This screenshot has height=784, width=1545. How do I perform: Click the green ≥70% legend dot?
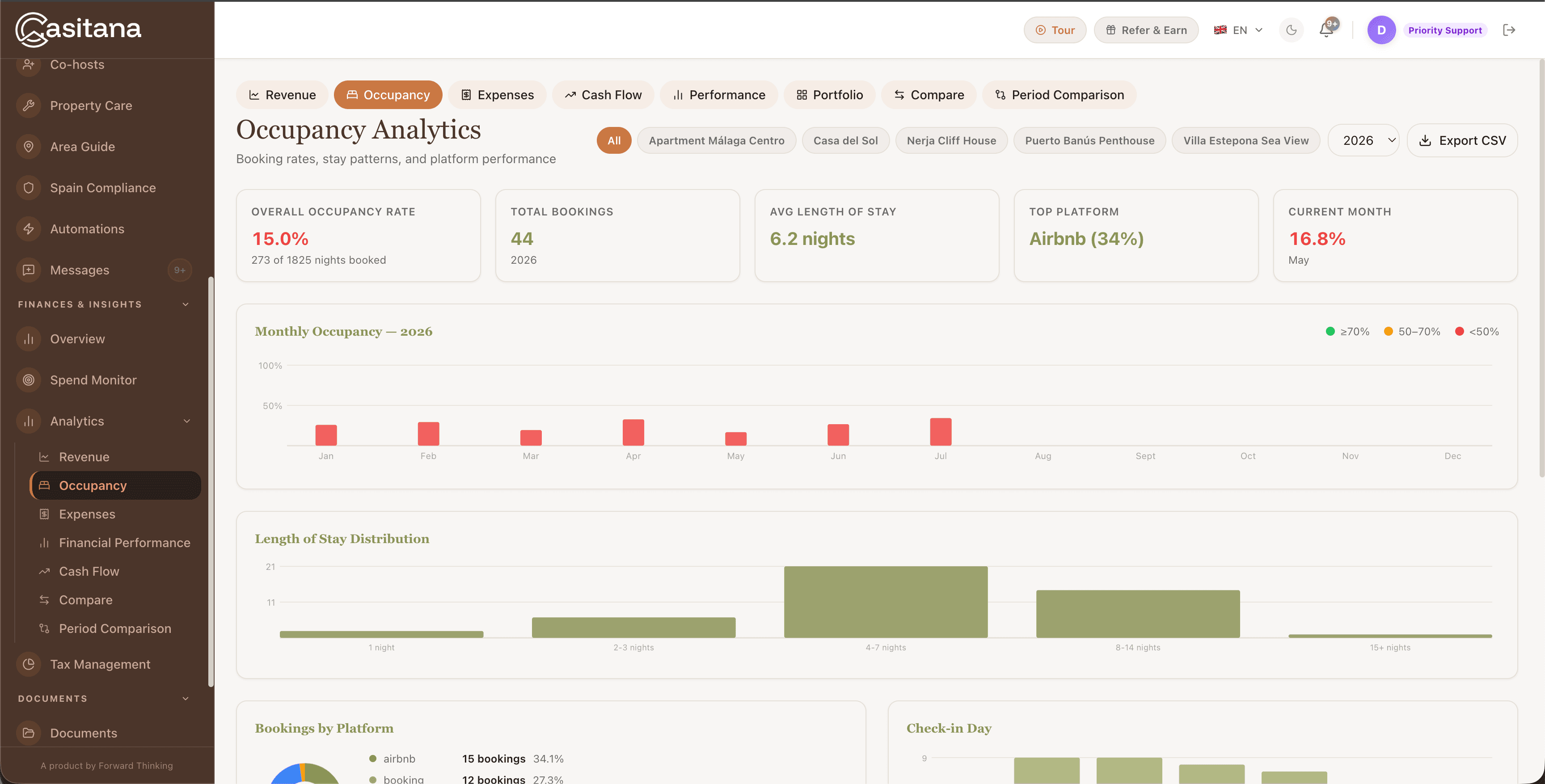point(1330,332)
